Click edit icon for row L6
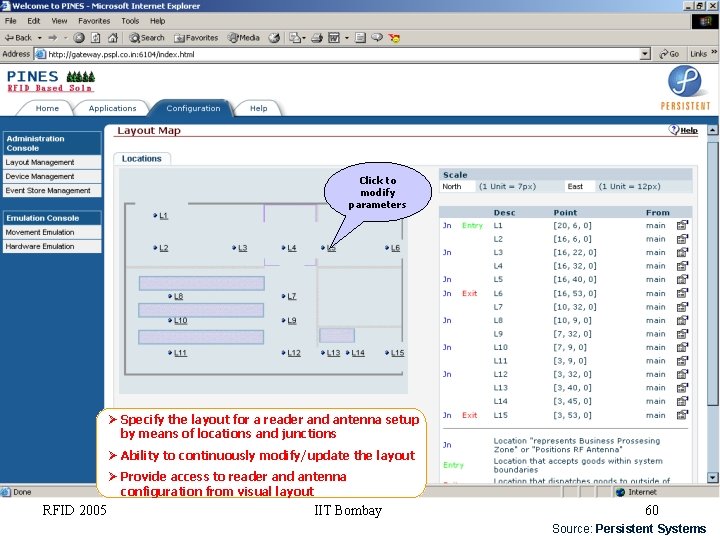The image size is (720, 540). point(682,293)
